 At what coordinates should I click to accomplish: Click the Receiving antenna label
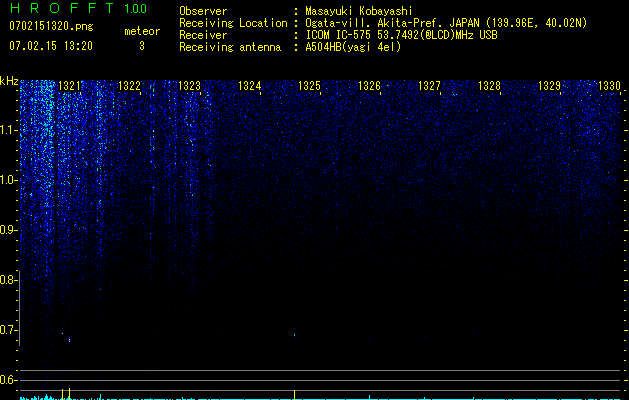pyautogui.click(x=230, y=47)
